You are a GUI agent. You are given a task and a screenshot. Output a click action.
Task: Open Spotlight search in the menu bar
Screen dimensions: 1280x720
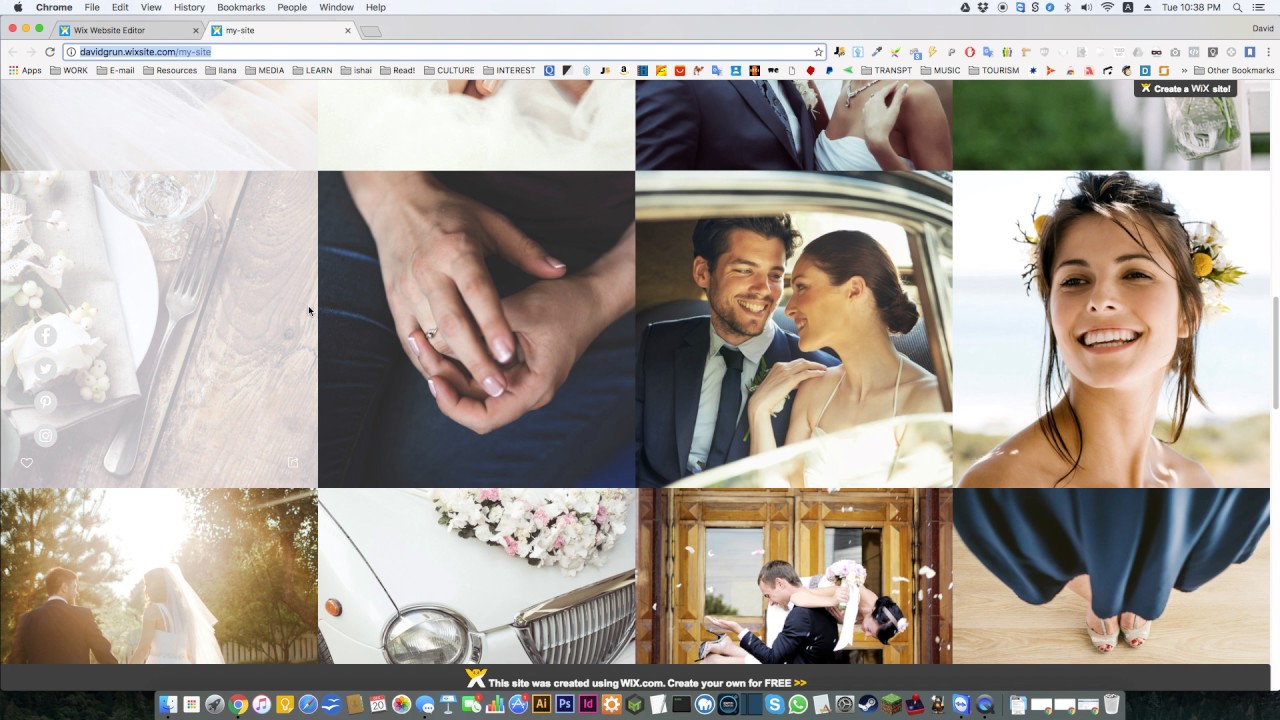1237,7
